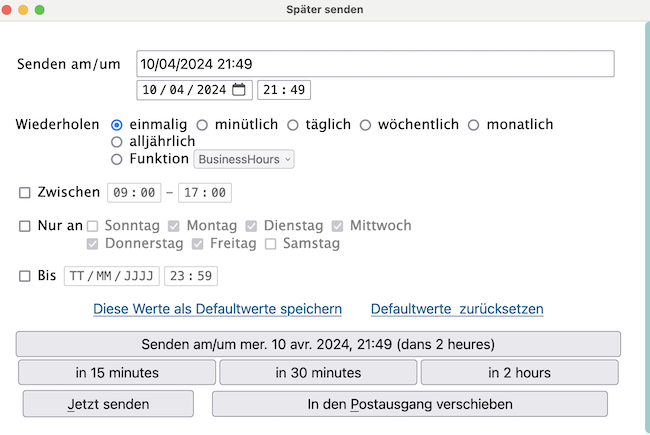Select the einmalig repeat option
Image resolution: width=650 pixels, height=435 pixels.
(x=117, y=125)
